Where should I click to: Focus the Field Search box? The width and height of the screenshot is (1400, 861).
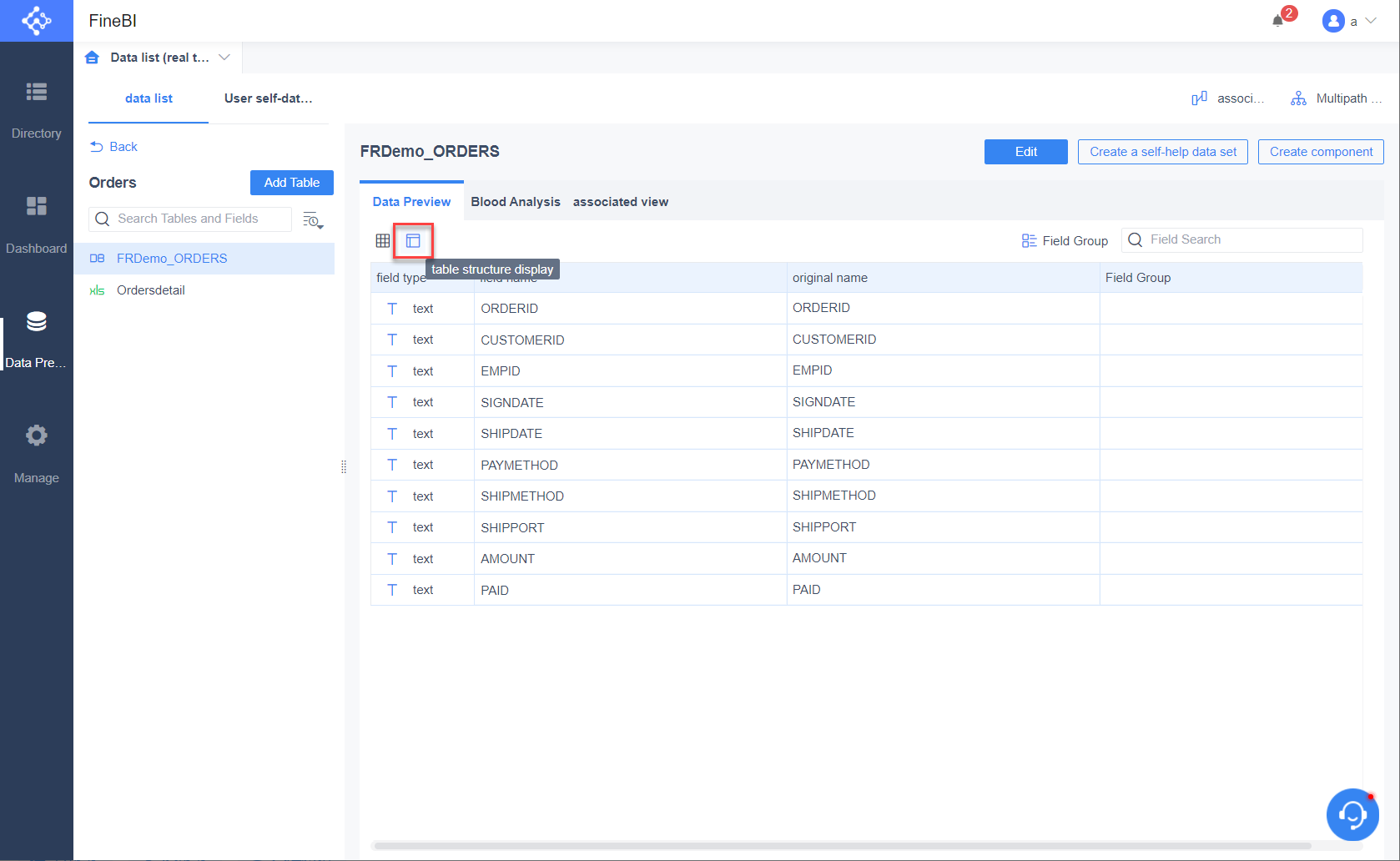click(1242, 240)
